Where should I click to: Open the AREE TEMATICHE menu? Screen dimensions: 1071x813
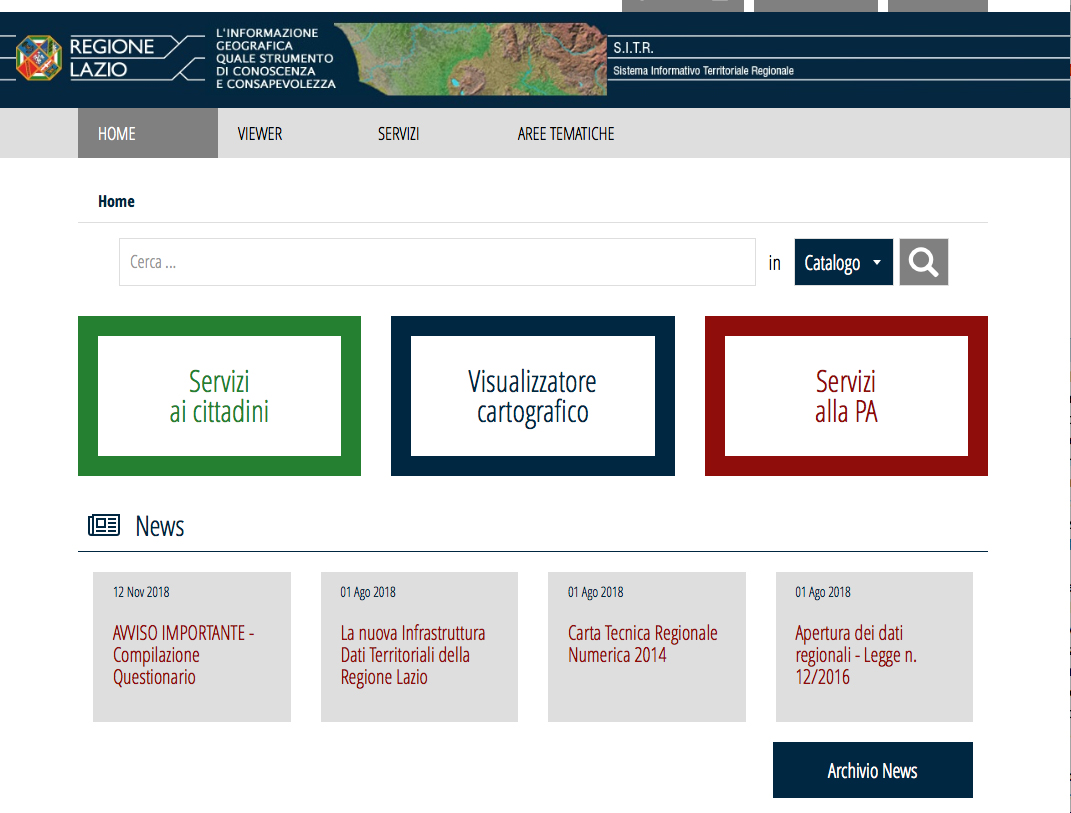pyautogui.click(x=566, y=134)
